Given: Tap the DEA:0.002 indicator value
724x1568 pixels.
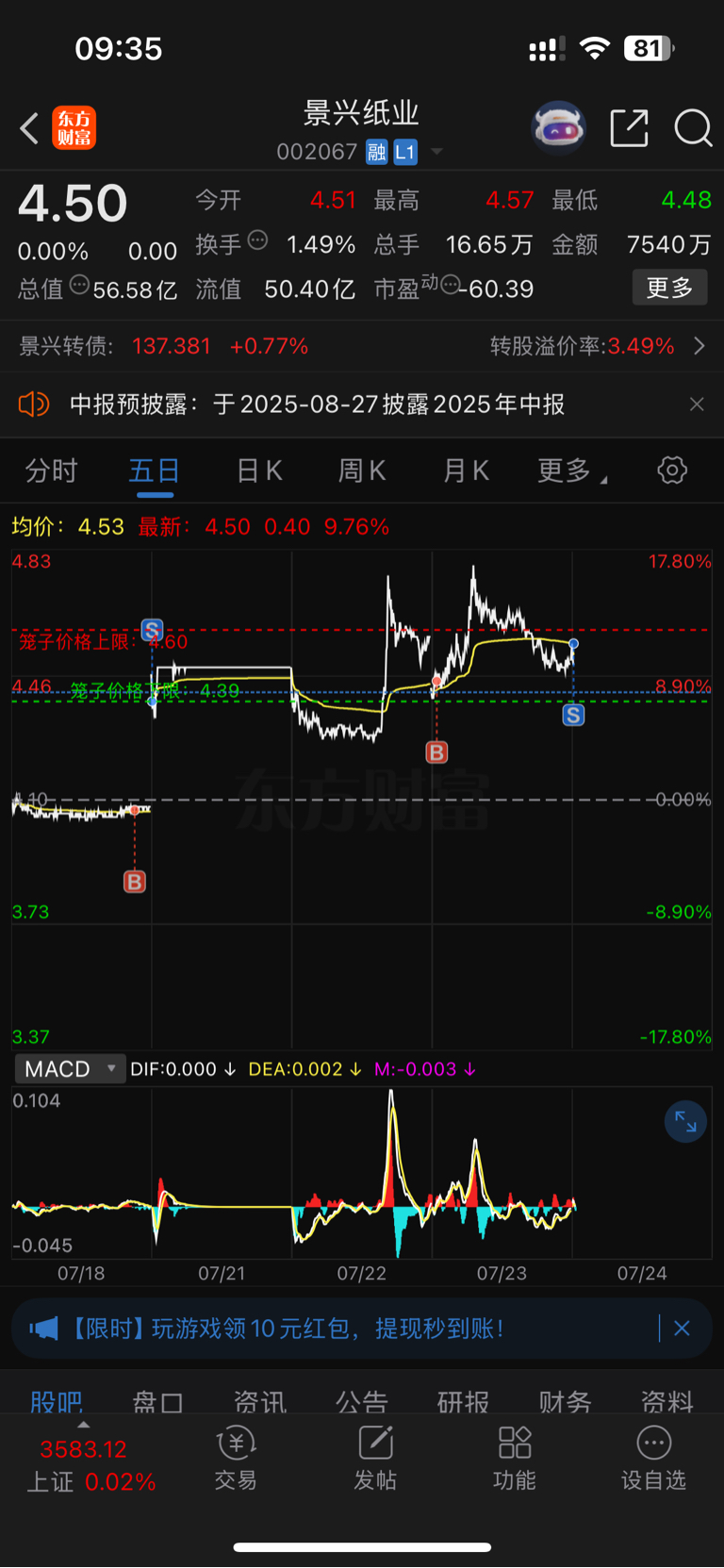Looking at the screenshot, I should (304, 1069).
